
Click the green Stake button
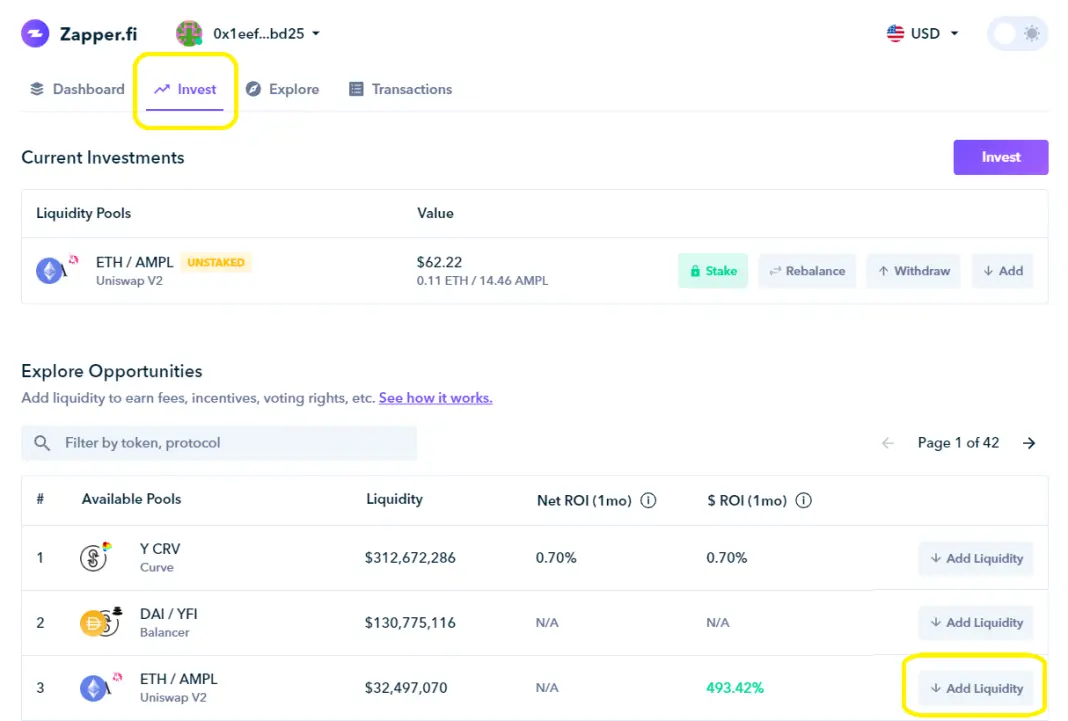[712, 271]
